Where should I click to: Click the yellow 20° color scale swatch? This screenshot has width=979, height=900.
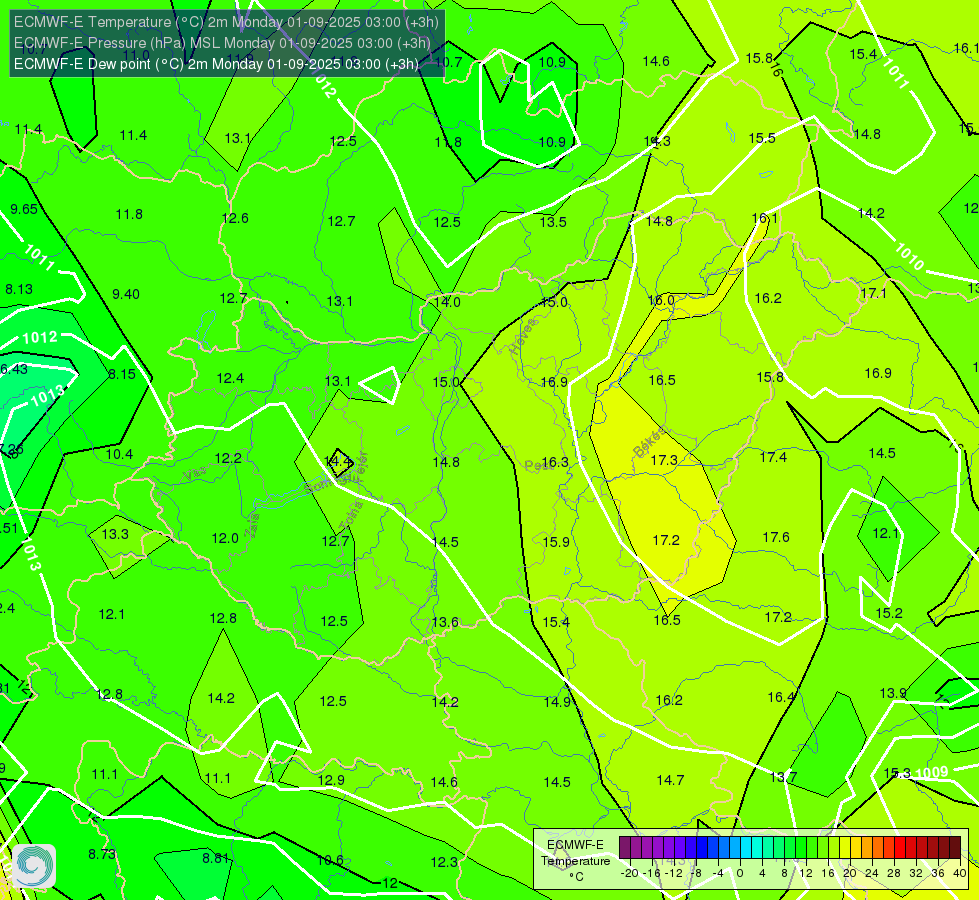[845, 848]
